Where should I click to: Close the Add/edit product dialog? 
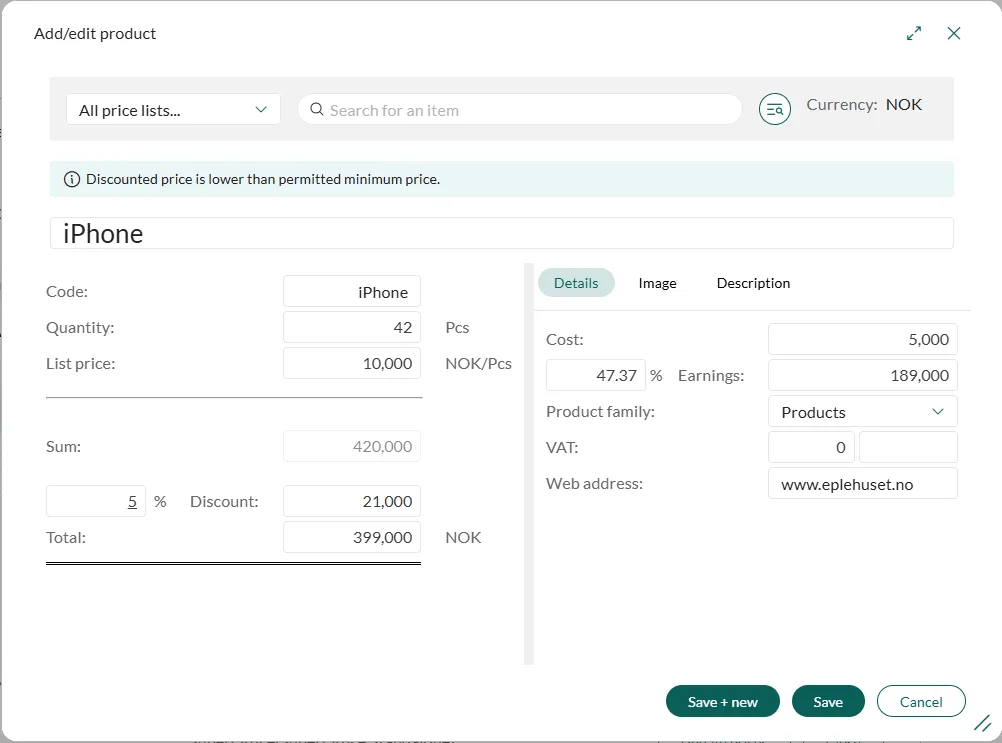point(953,33)
